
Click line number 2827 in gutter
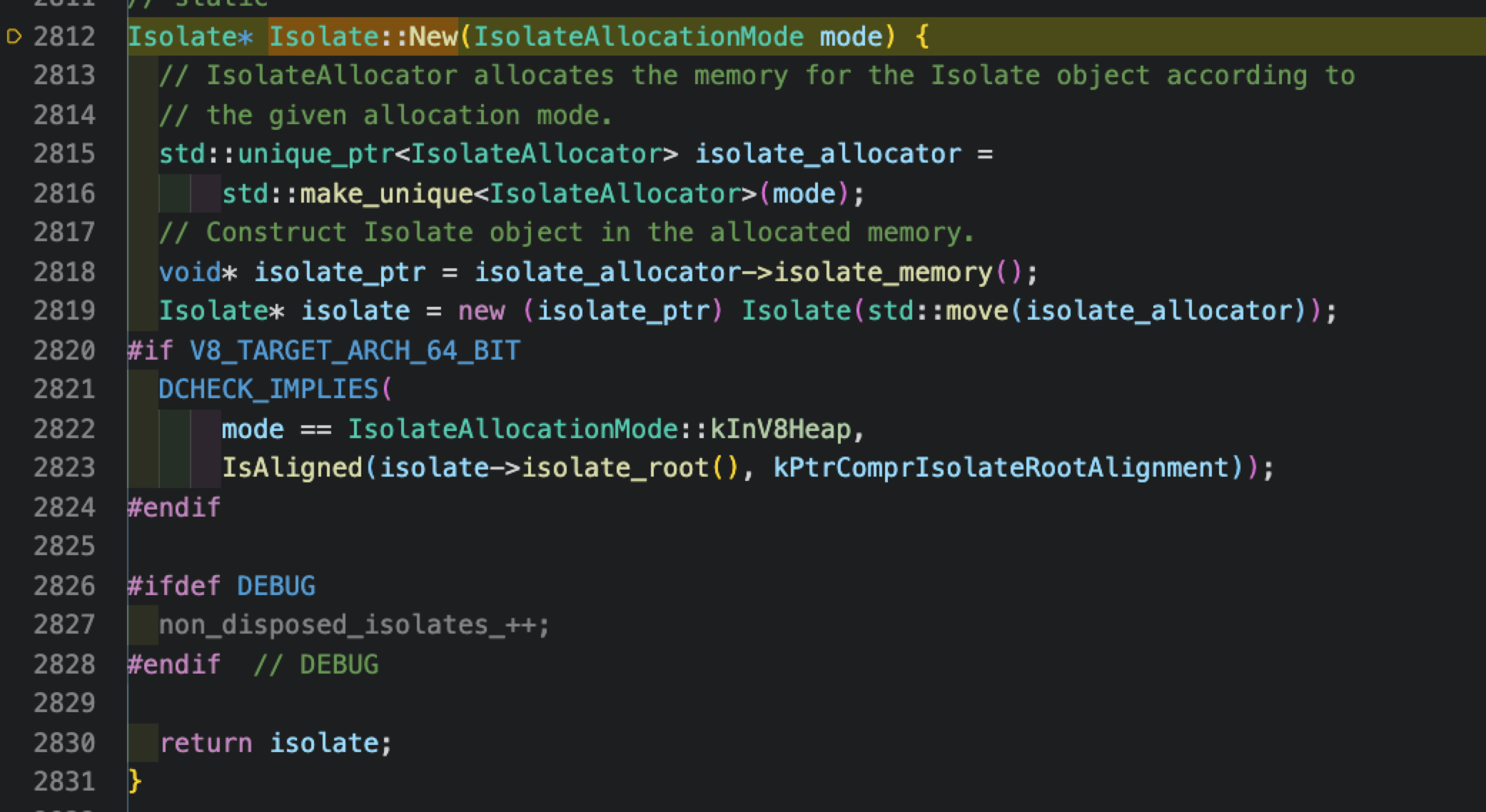point(64,624)
